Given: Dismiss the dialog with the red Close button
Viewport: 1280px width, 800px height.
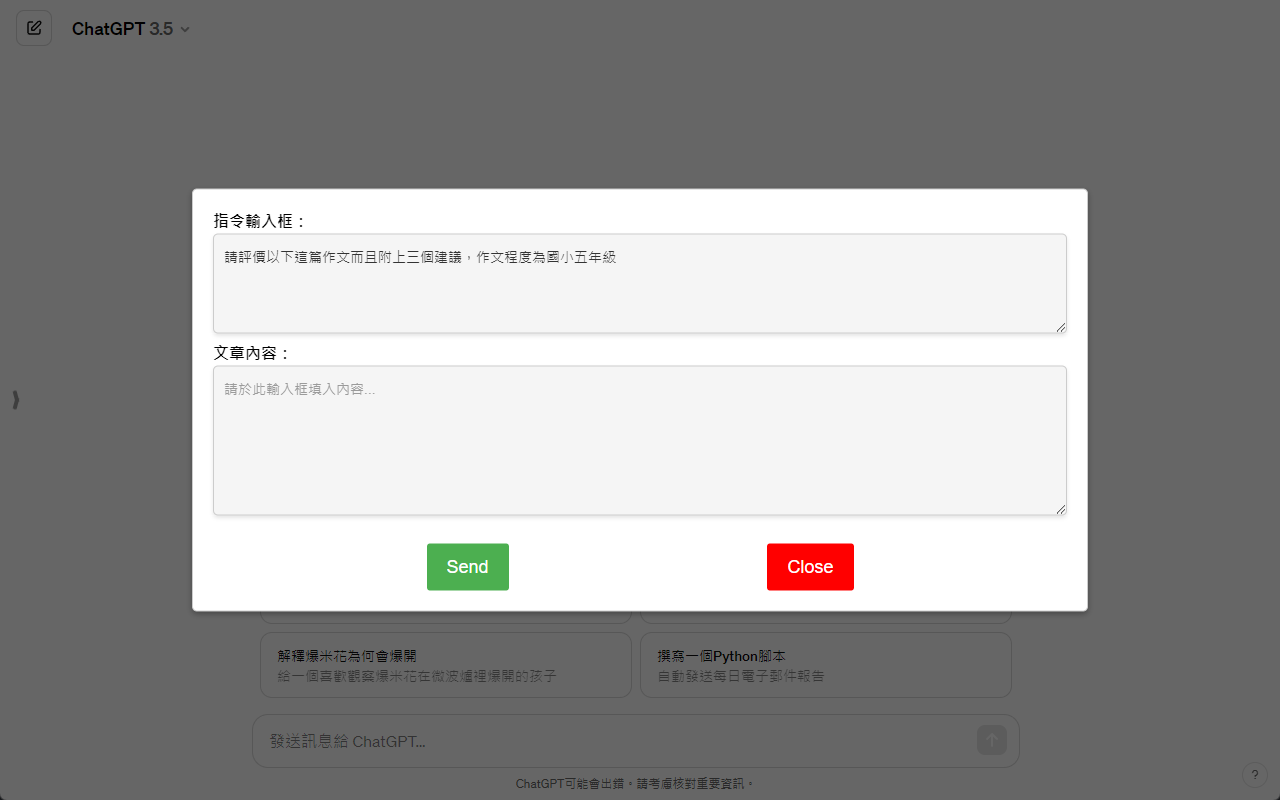Looking at the screenshot, I should click(x=810, y=566).
